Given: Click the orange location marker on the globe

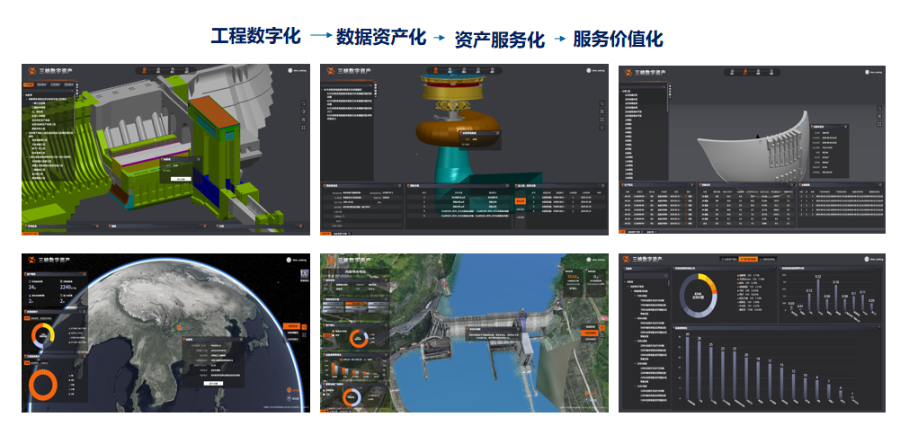Looking at the screenshot, I should point(177,326).
